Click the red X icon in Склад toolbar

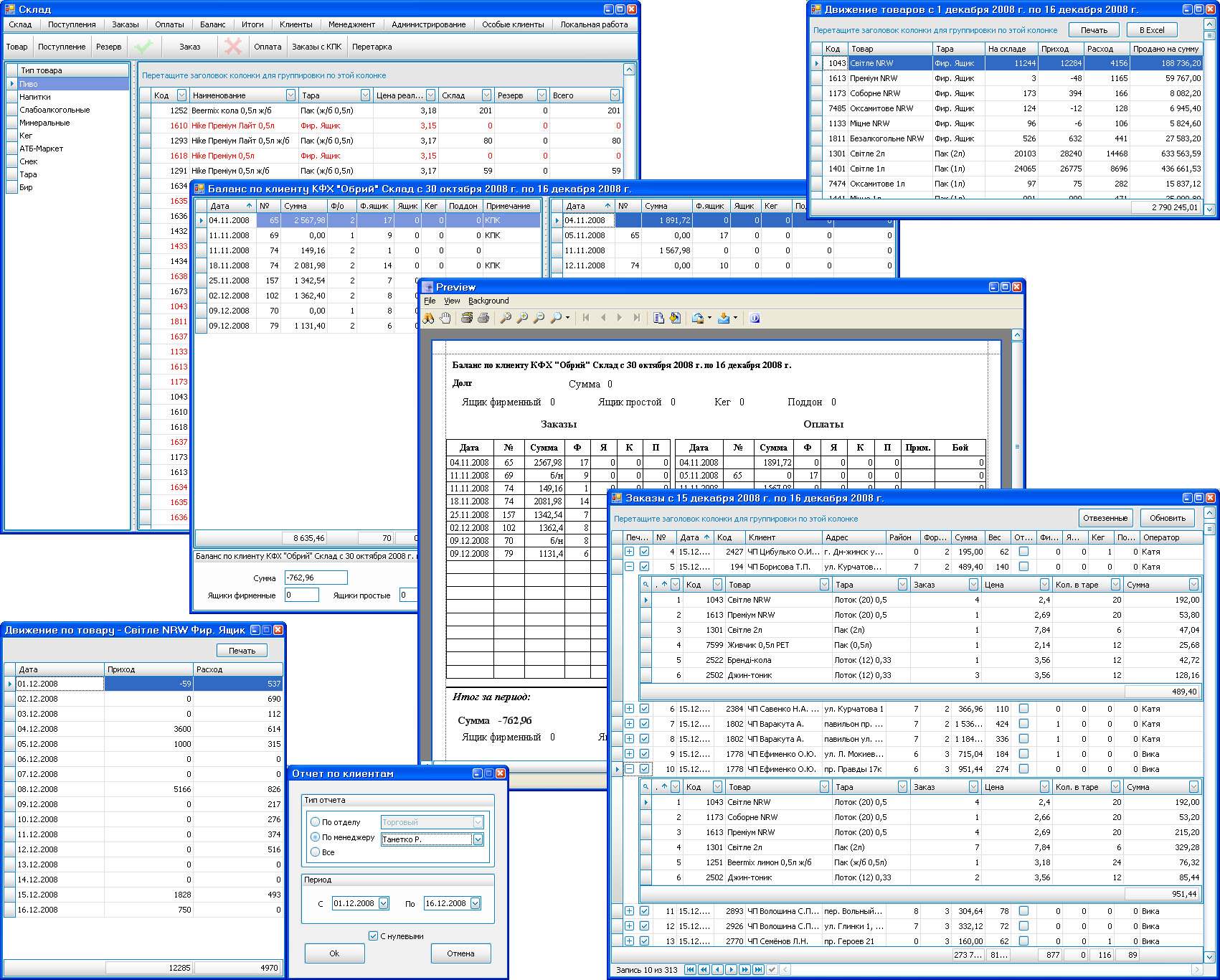tap(232, 47)
